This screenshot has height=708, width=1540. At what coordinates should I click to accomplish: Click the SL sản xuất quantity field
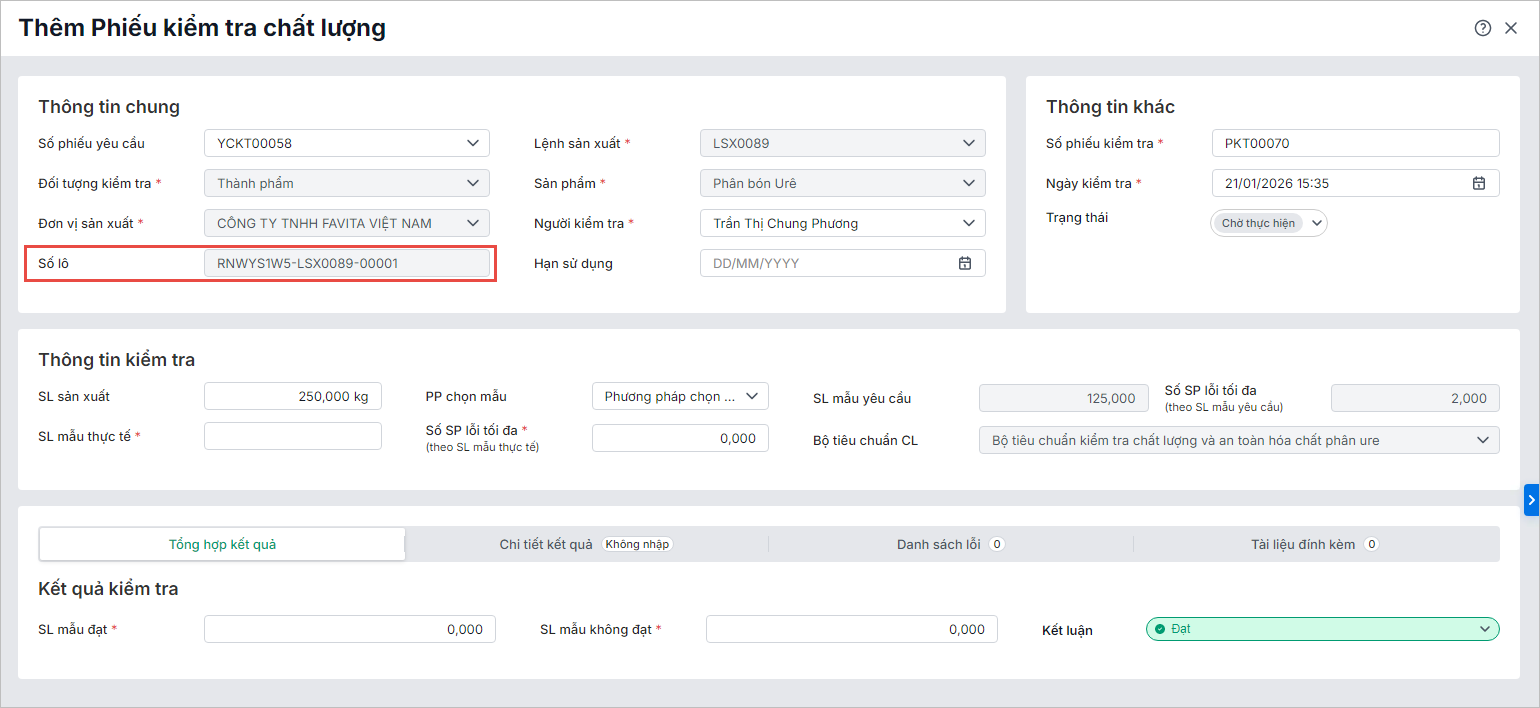click(293, 396)
